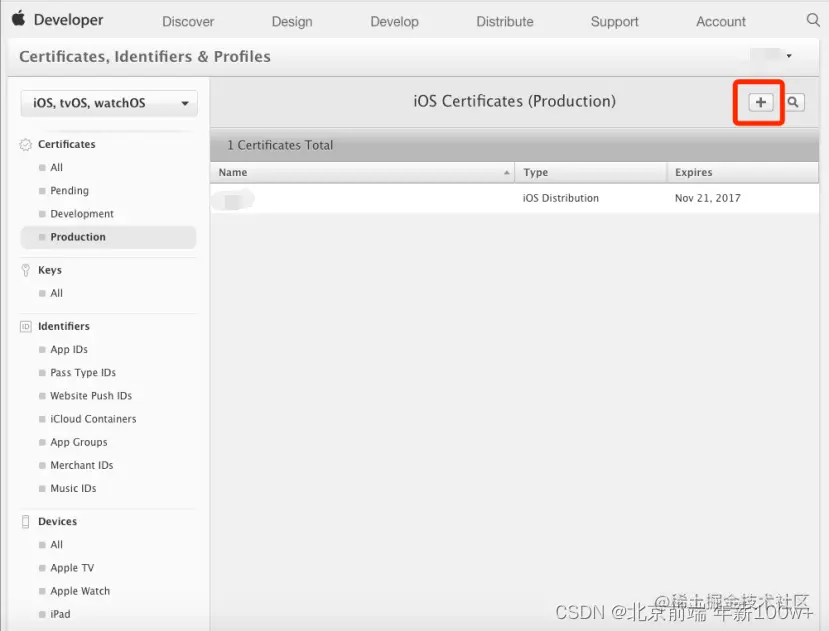Click the Devices section heading
This screenshot has width=829, height=631.
point(57,522)
